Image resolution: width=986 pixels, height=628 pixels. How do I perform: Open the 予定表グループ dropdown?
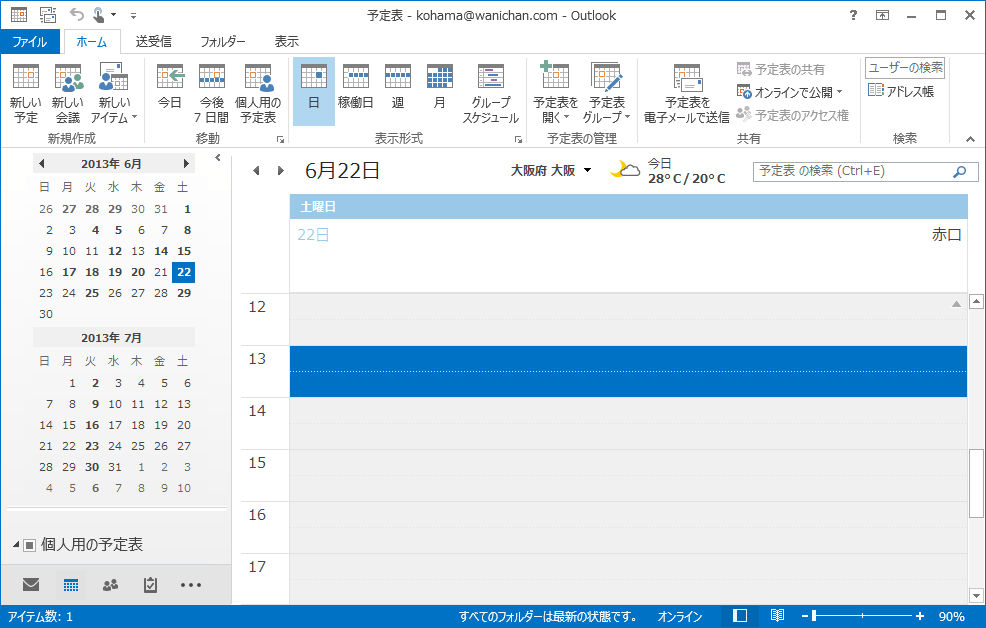pyautogui.click(x=607, y=94)
